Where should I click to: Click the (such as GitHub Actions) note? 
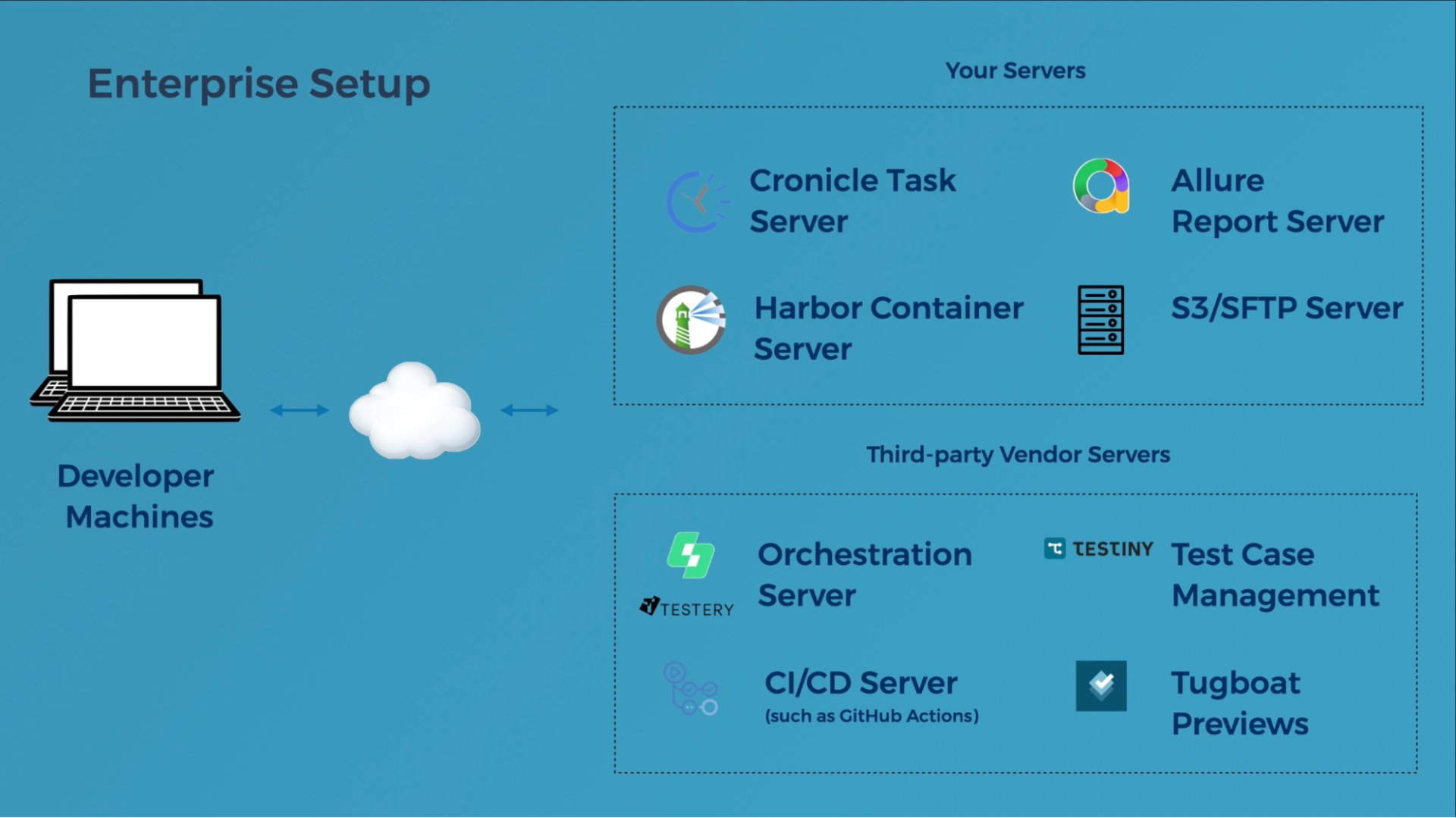point(872,716)
